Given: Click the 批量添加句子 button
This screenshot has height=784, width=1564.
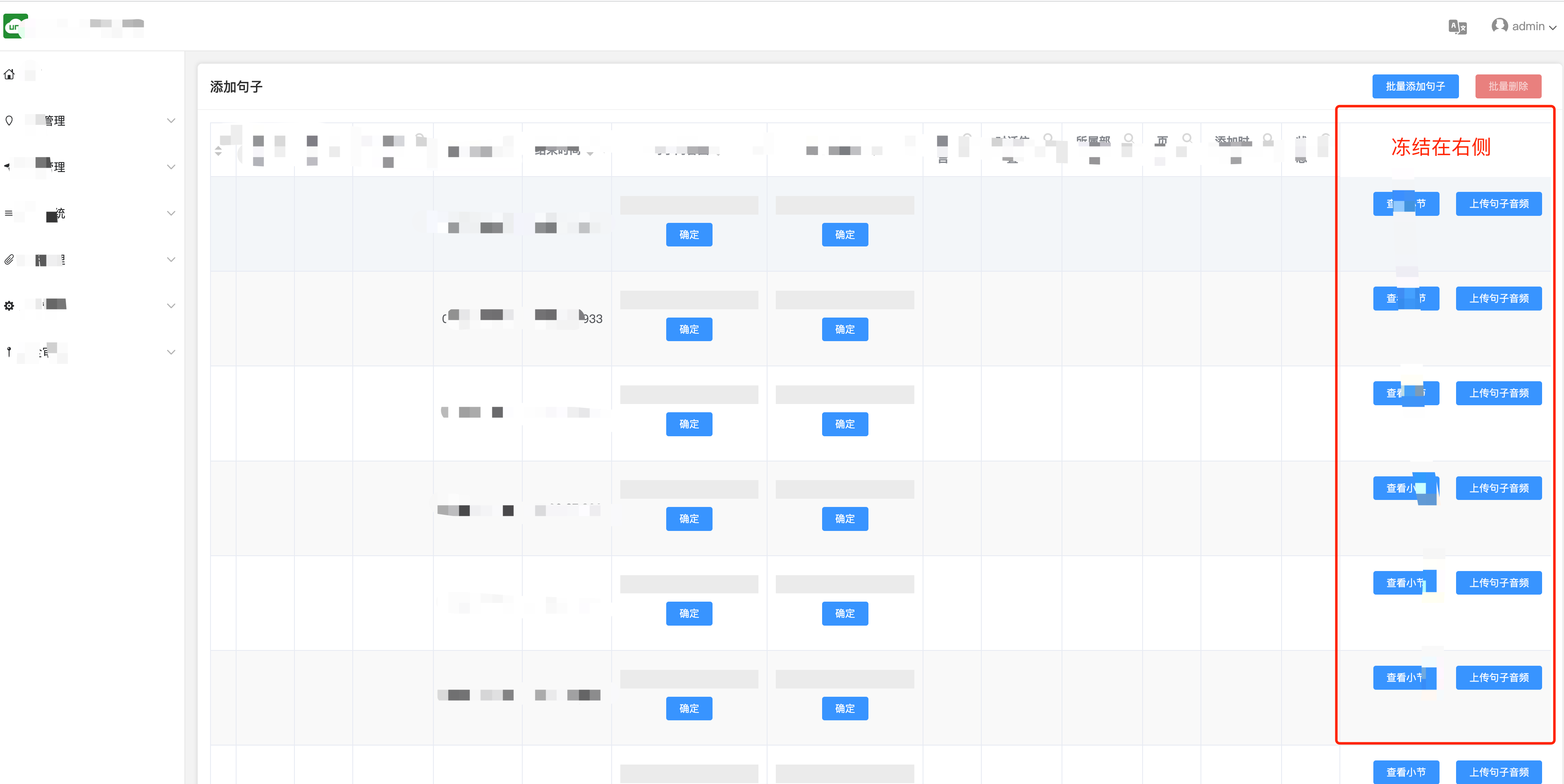Looking at the screenshot, I should pos(1415,86).
